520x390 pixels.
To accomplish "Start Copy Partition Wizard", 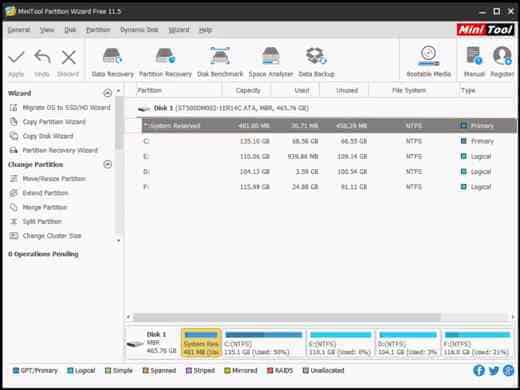I will pyautogui.click(x=48, y=122).
